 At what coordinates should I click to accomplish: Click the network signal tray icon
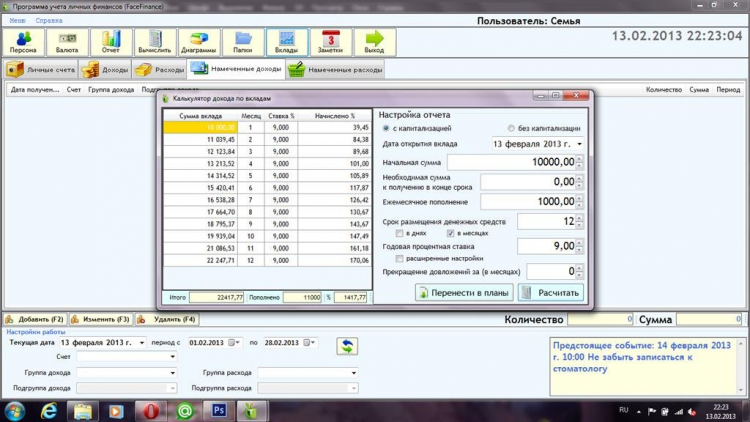point(679,411)
